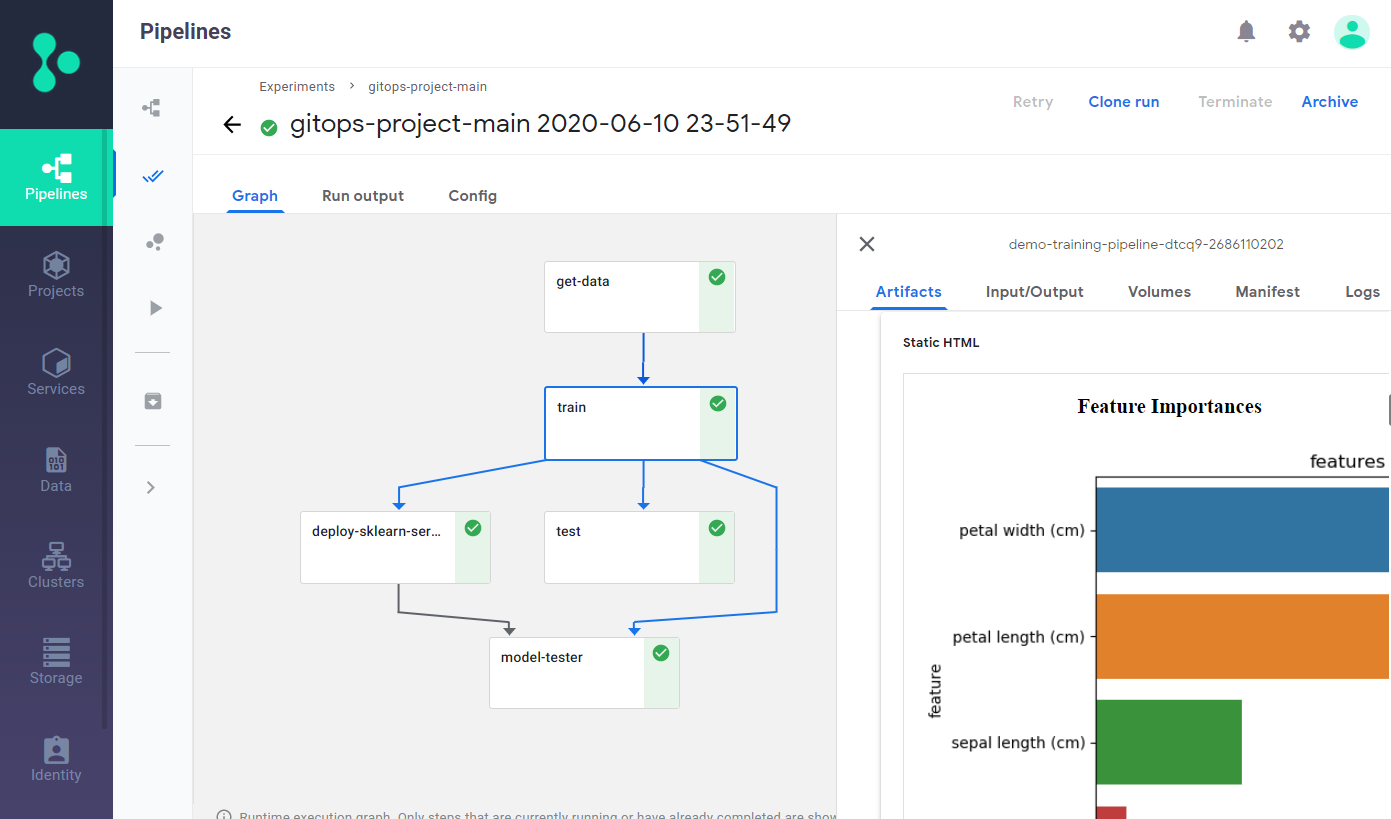The image size is (1391, 819).
Task: Click the Static HTML label
Action: pos(941,342)
